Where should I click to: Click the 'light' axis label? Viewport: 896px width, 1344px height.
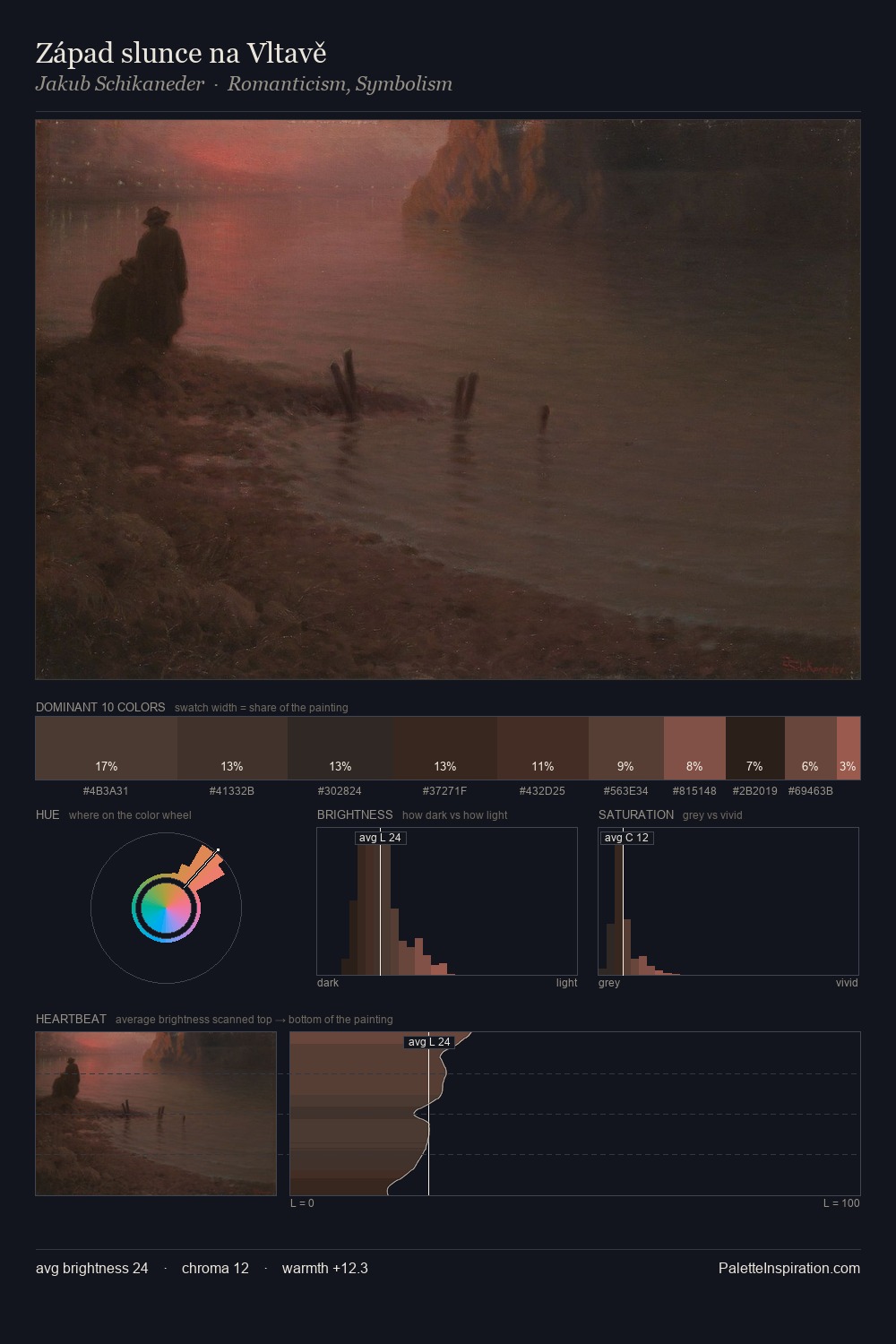pos(566,983)
